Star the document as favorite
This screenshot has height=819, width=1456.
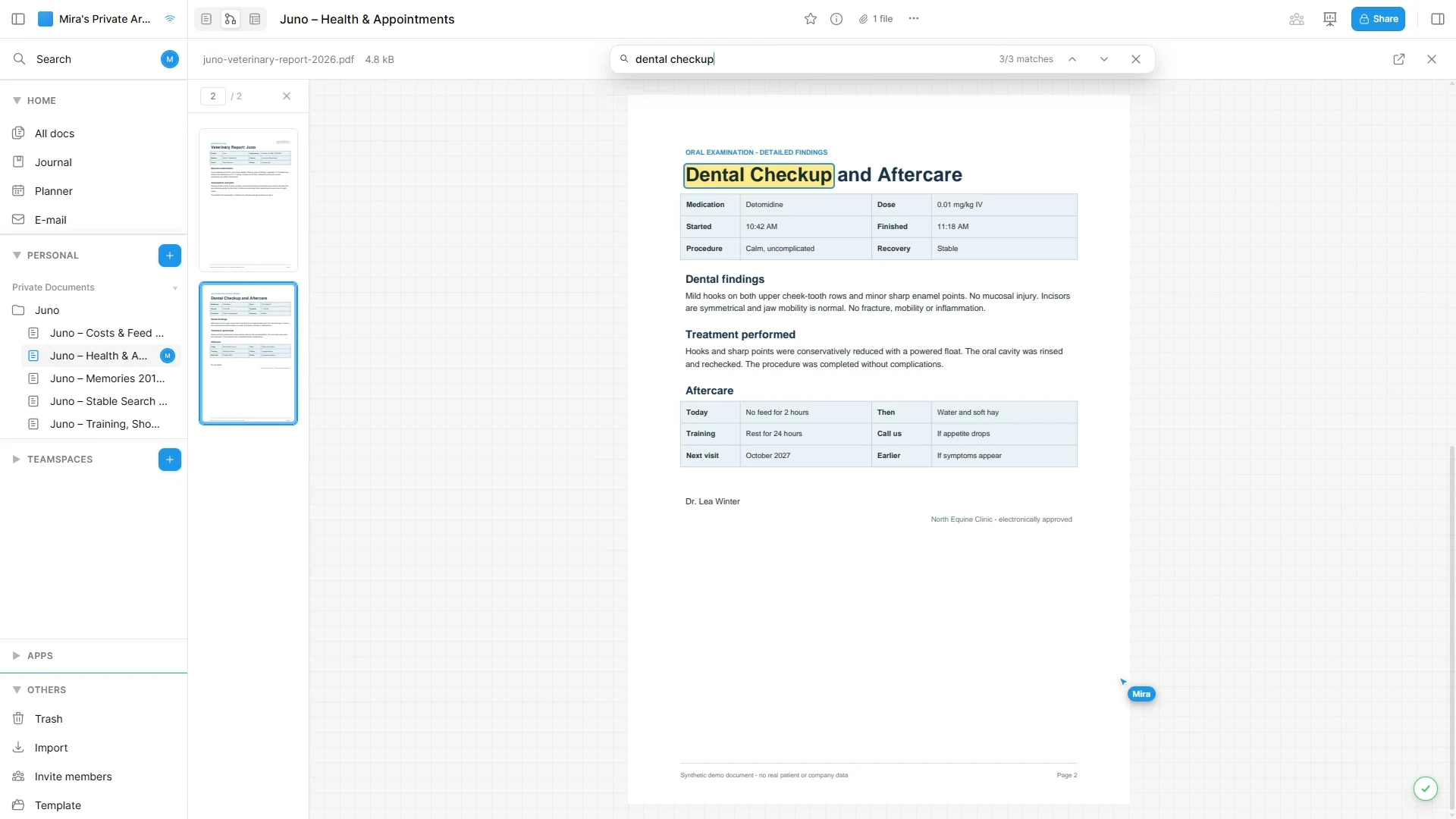point(811,19)
